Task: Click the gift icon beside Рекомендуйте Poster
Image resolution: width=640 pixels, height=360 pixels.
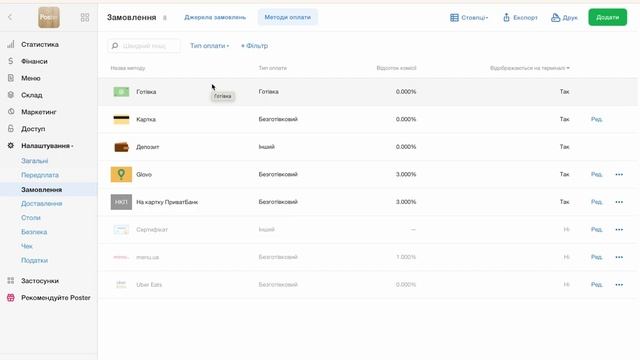Action: [x=11, y=298]
